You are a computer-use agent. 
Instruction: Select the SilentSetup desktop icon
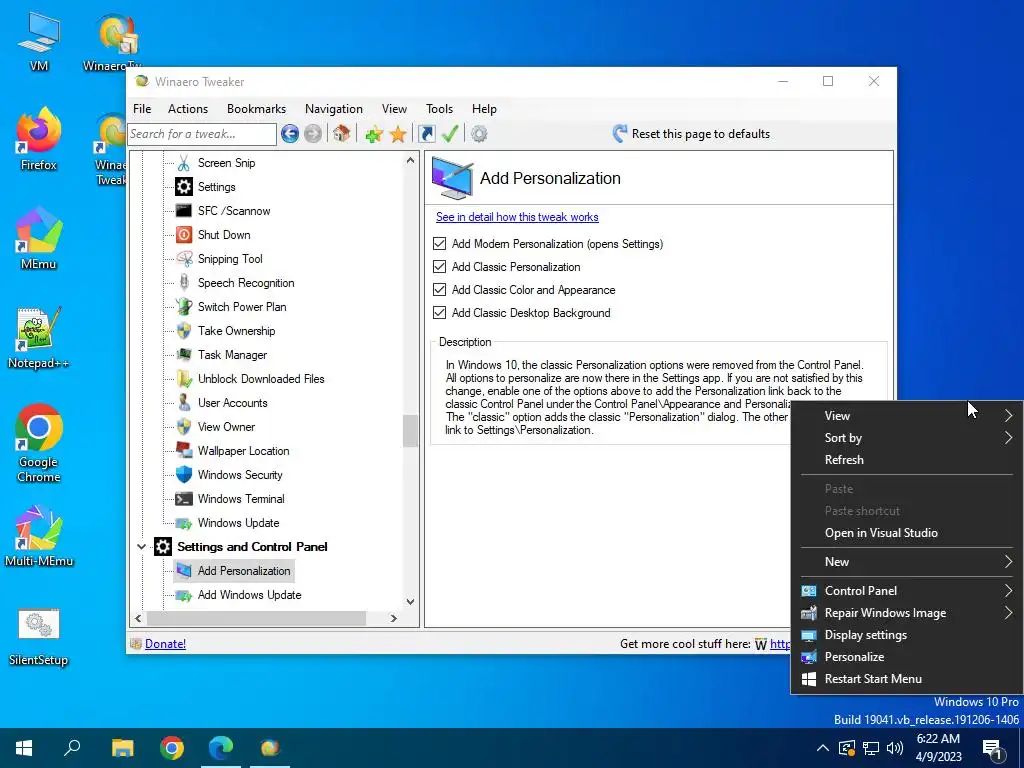(39, 637)
